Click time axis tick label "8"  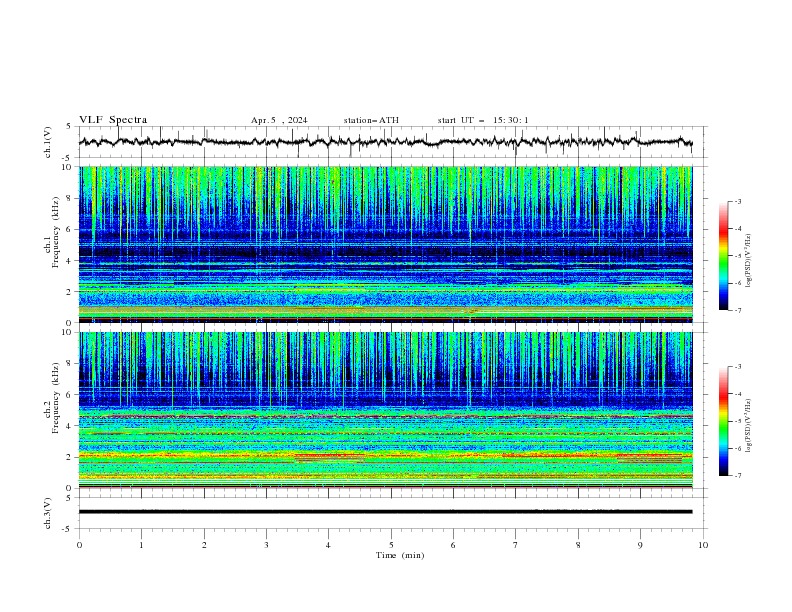pyautogui.click(x=578, y=545)
